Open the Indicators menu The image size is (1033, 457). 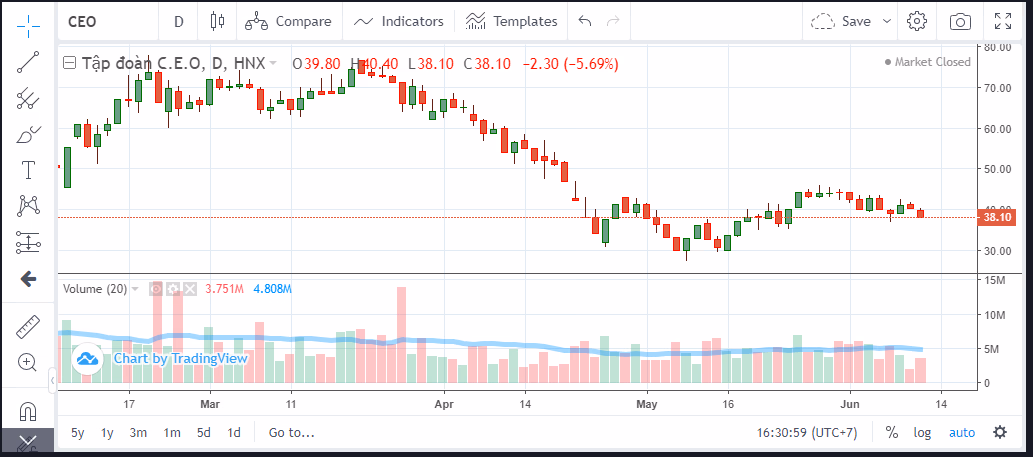[400, 21]
